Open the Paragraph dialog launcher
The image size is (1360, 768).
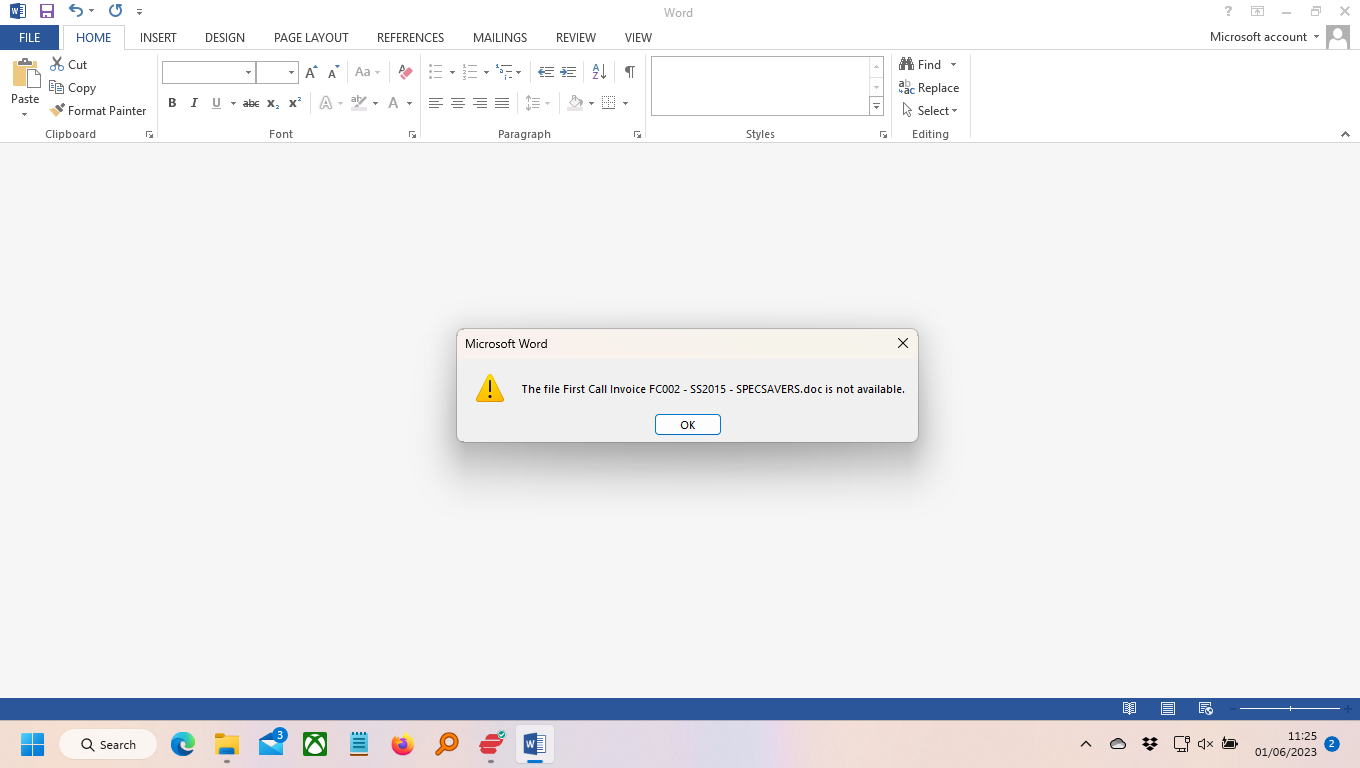coord(637,134)
